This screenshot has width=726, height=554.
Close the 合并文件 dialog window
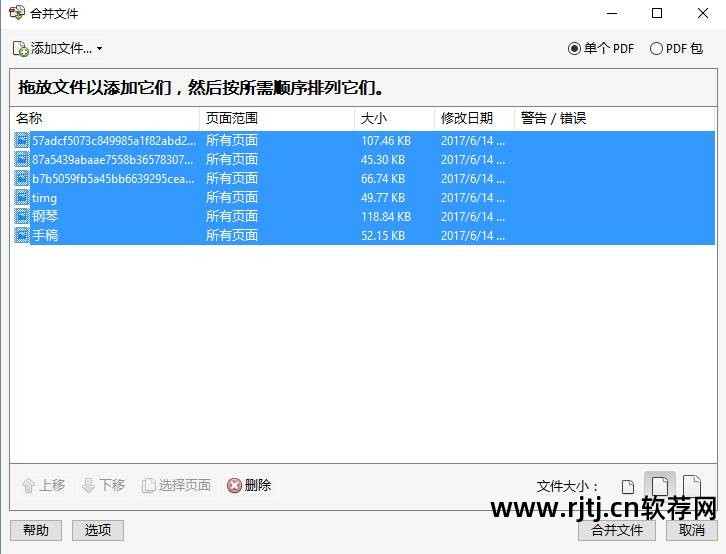703,13
